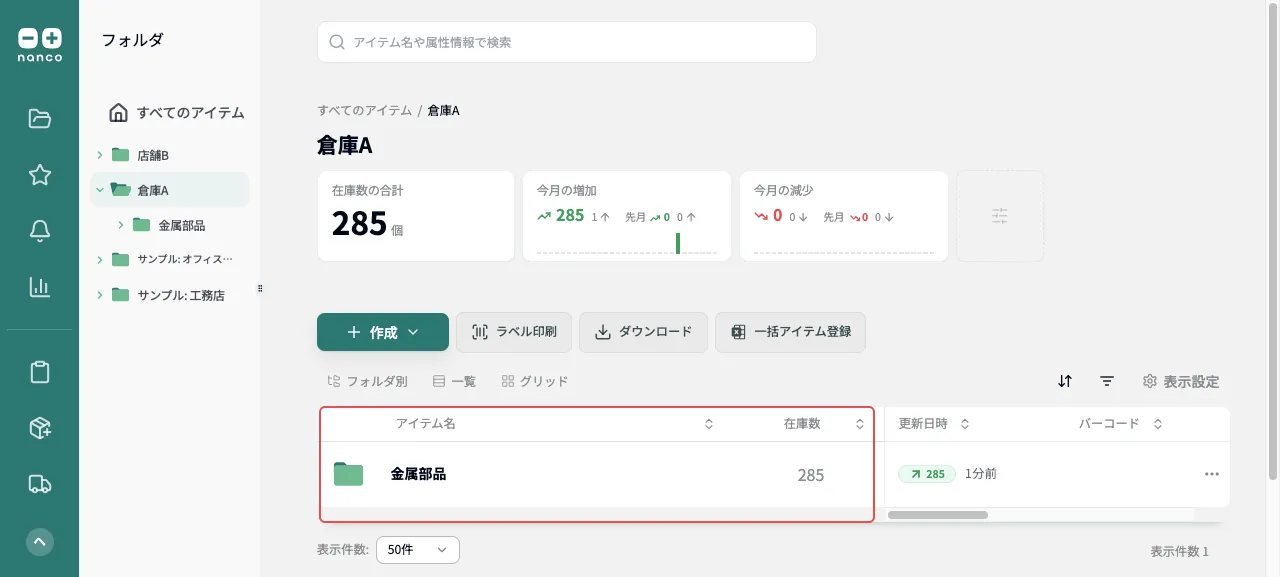1280x577 pixels.
Task: Sort by アイテム名 column arrows
Action: tap(709, 424)
